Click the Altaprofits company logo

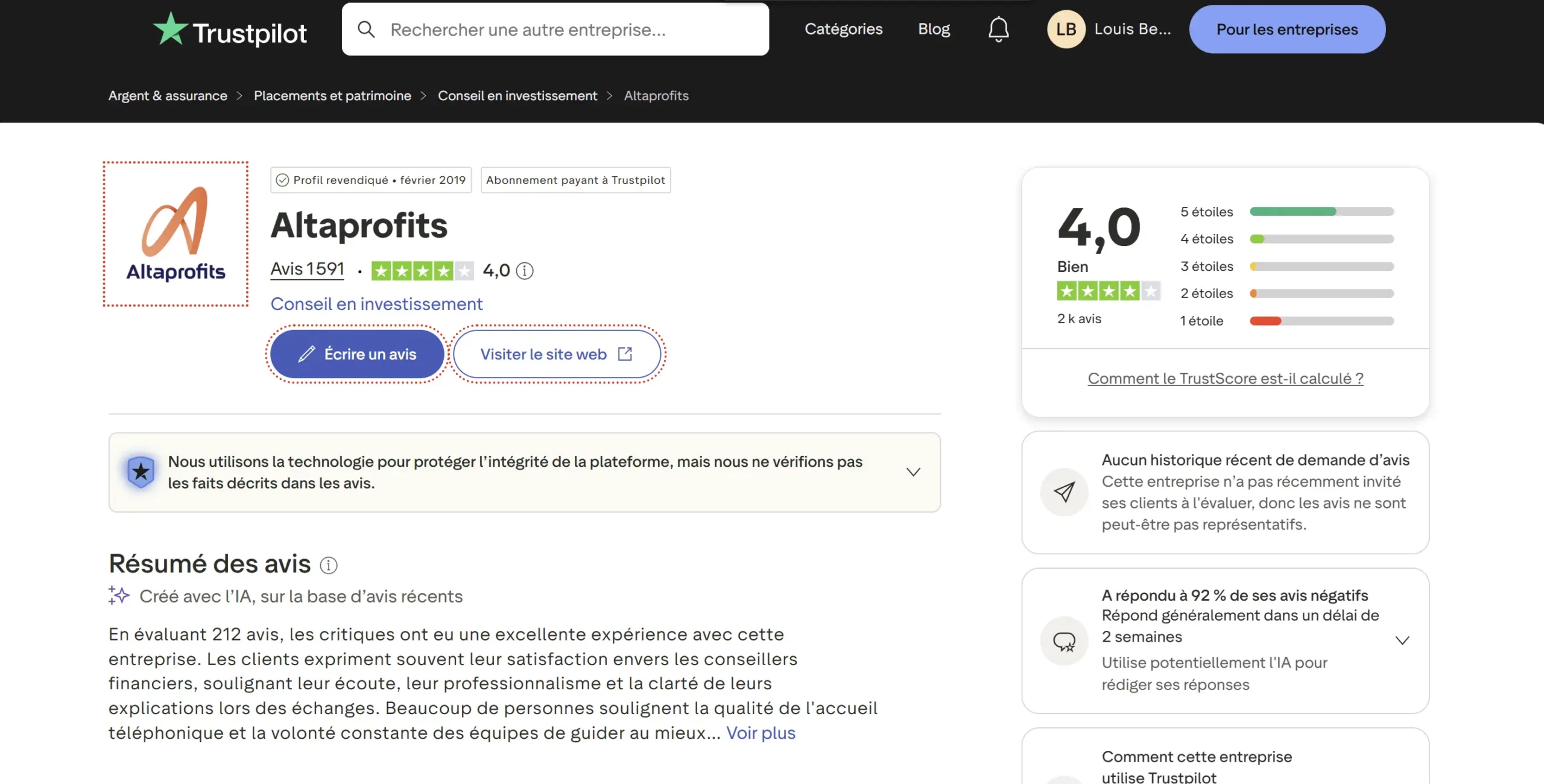(176, 234)
